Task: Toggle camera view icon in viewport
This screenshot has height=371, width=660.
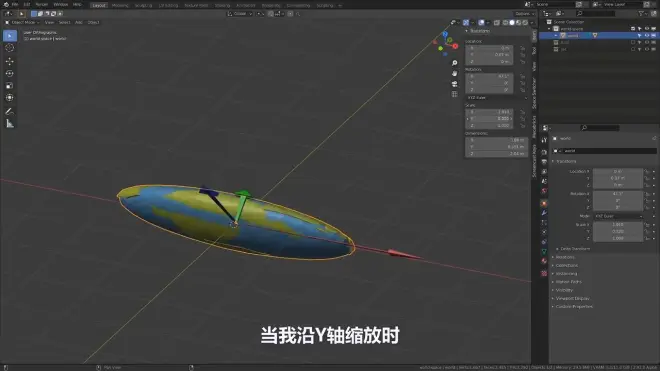Action: click(x=455, y=84)
